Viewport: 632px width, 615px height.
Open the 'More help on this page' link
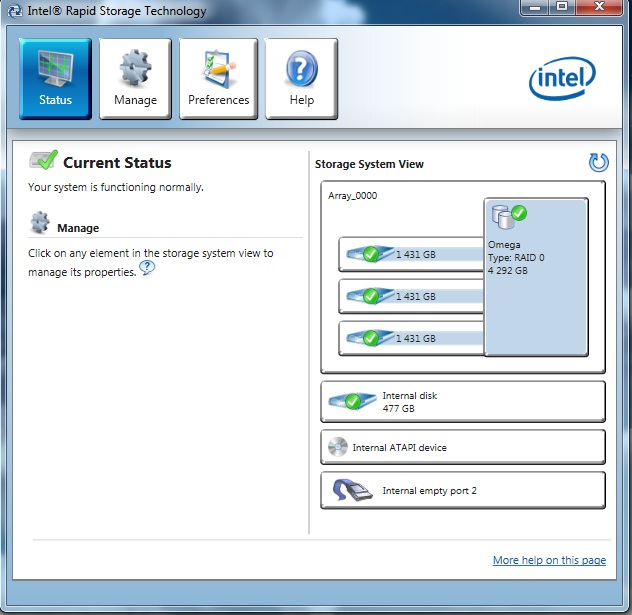point(549,560)
